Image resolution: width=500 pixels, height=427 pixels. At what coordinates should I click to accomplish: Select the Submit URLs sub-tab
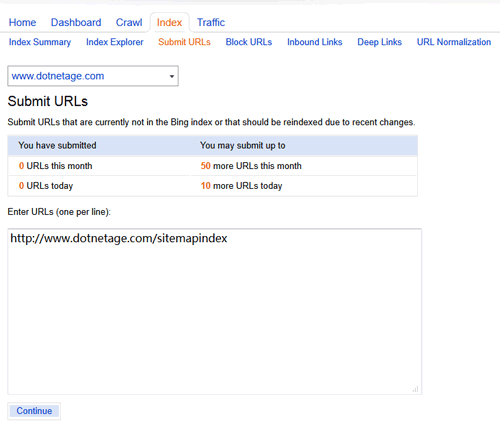click(184, 42)
